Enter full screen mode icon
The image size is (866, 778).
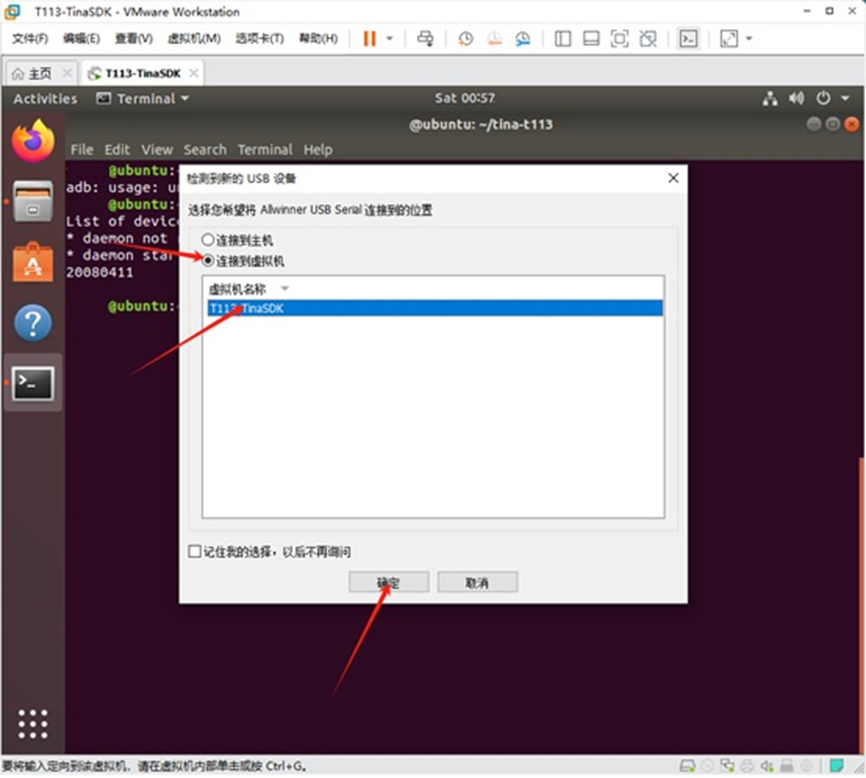point(620,39)
